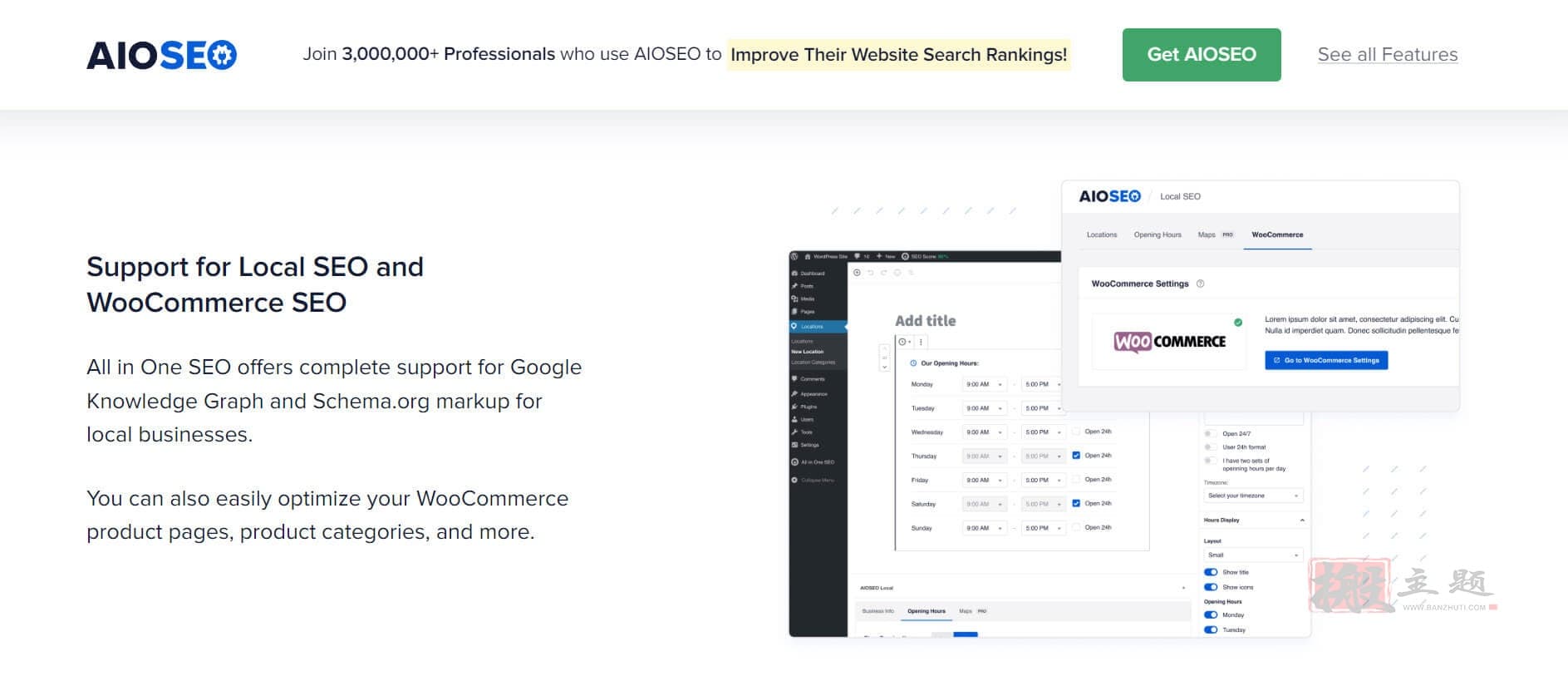The image size is (1568, 676).
Task: Check Open 24h for Sunday
Action: pos(1076,527)
